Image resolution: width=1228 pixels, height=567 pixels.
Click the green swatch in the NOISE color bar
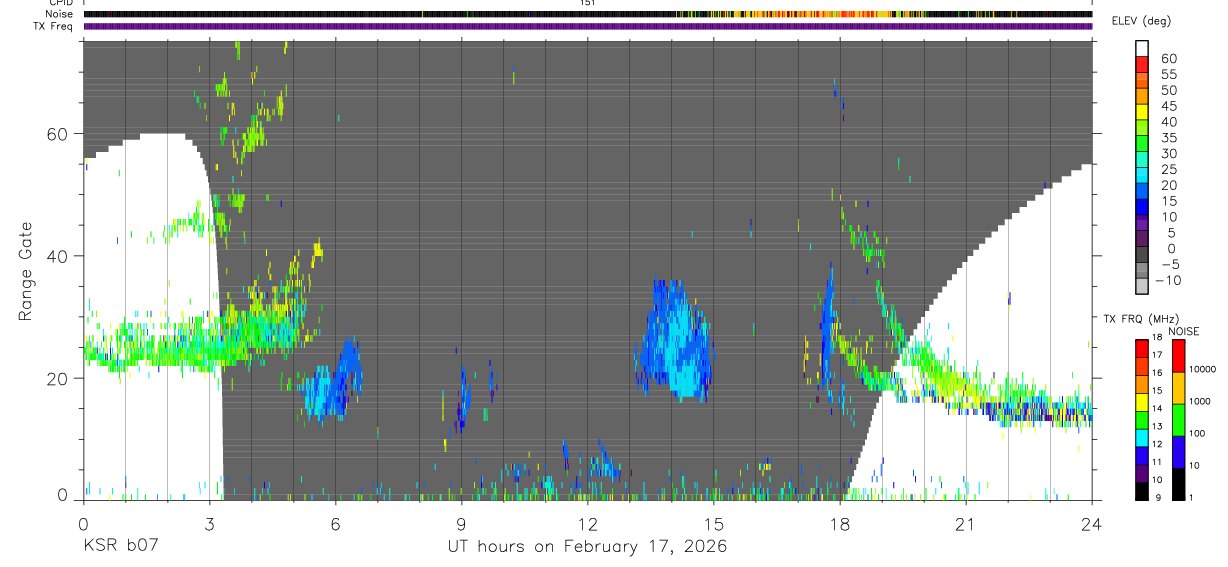[x=1178, y=420]
